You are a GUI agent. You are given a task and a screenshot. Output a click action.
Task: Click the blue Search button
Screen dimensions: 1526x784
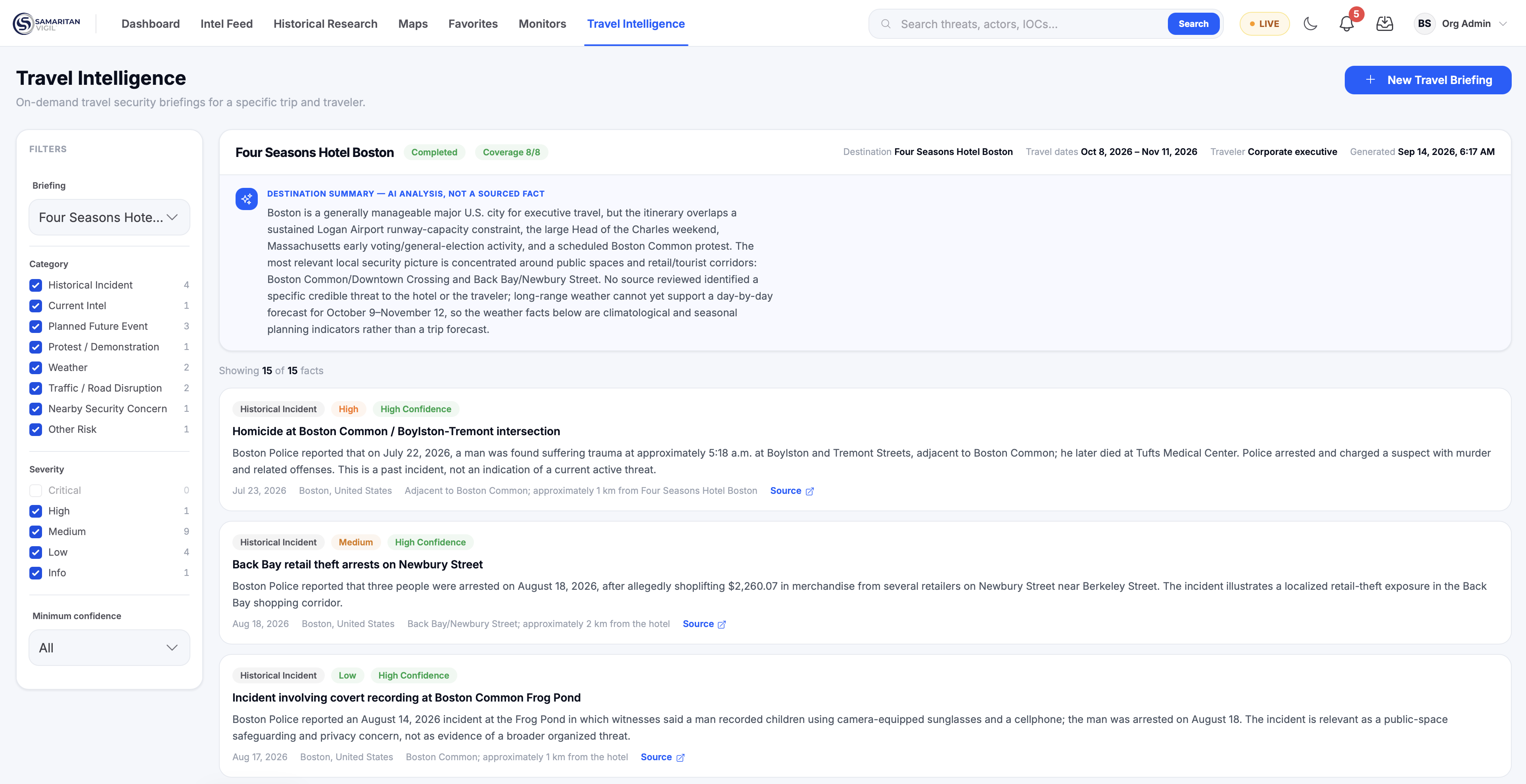(x=1193, y=24)
